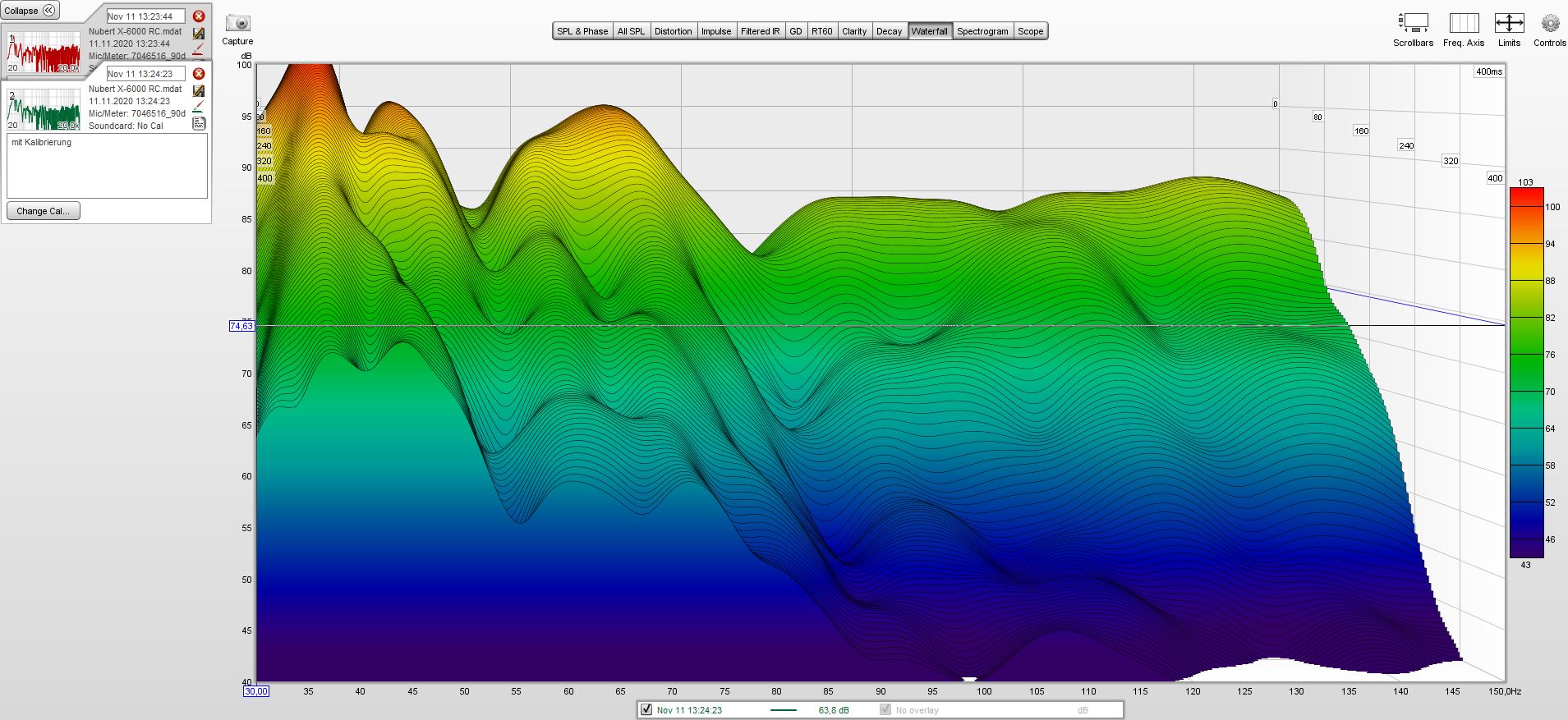
Task: Click the right-side 320 time axis label
Action: tap(1451, 161)
